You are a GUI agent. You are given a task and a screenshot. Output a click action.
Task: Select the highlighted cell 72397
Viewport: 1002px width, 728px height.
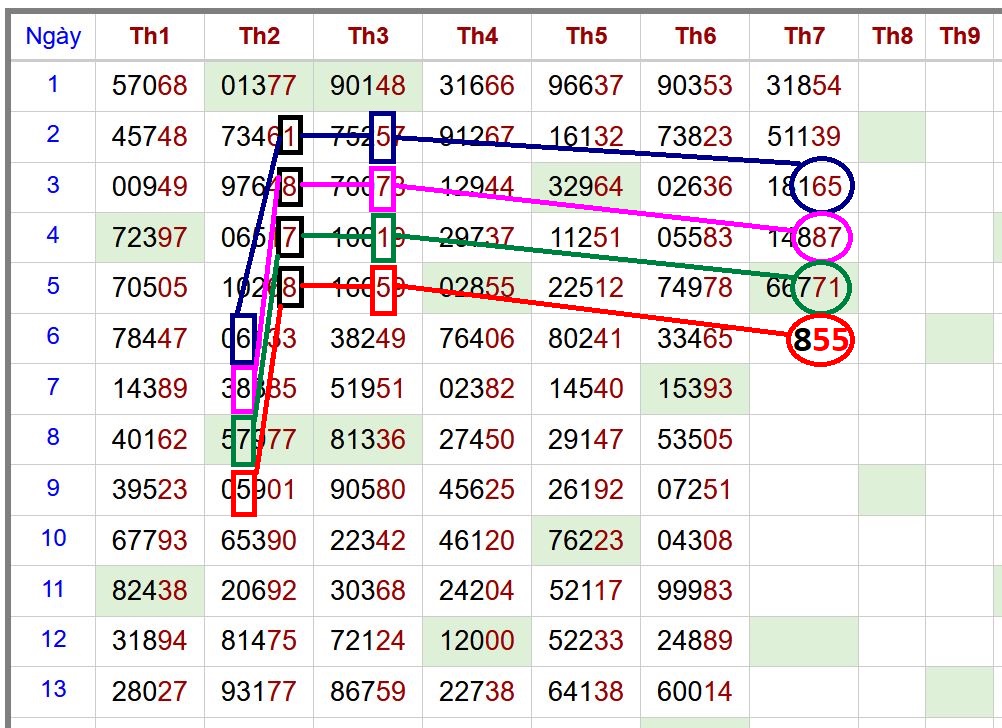point(150,237)
